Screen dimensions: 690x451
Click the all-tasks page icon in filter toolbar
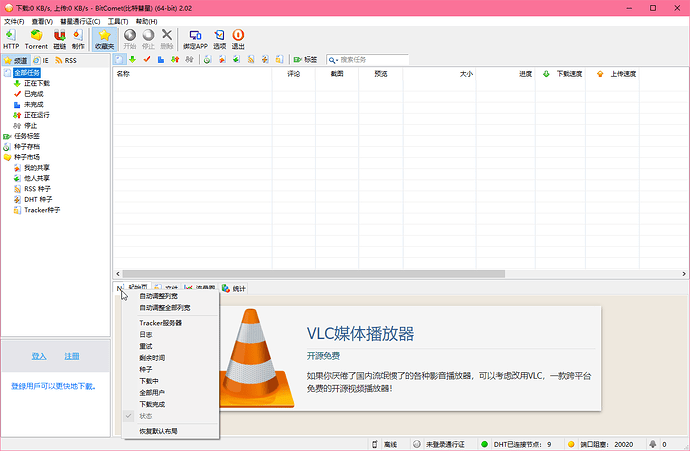pos(119,59)
